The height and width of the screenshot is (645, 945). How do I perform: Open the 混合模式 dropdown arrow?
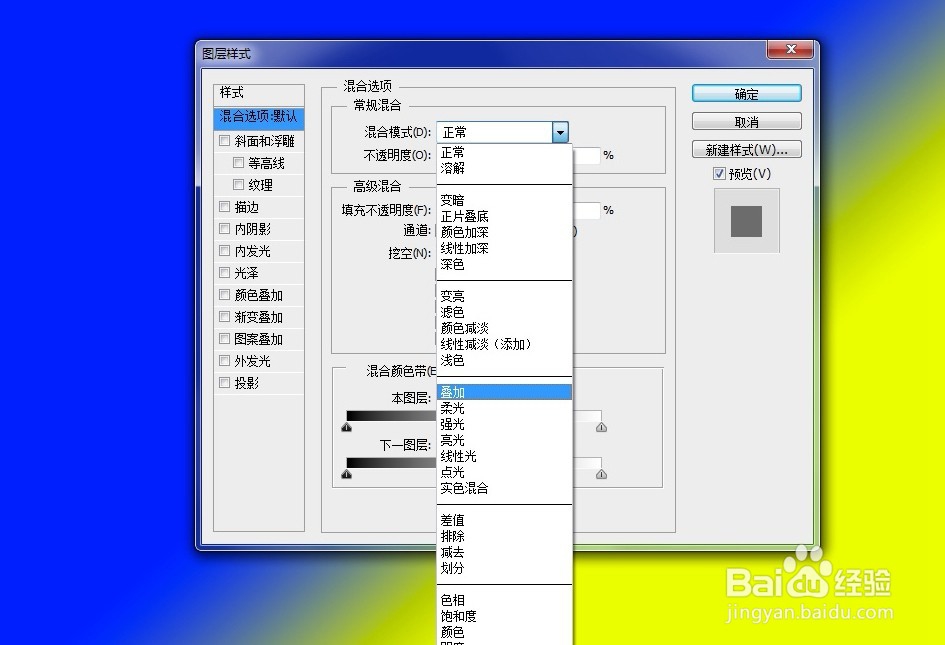(x=561, y=131)
